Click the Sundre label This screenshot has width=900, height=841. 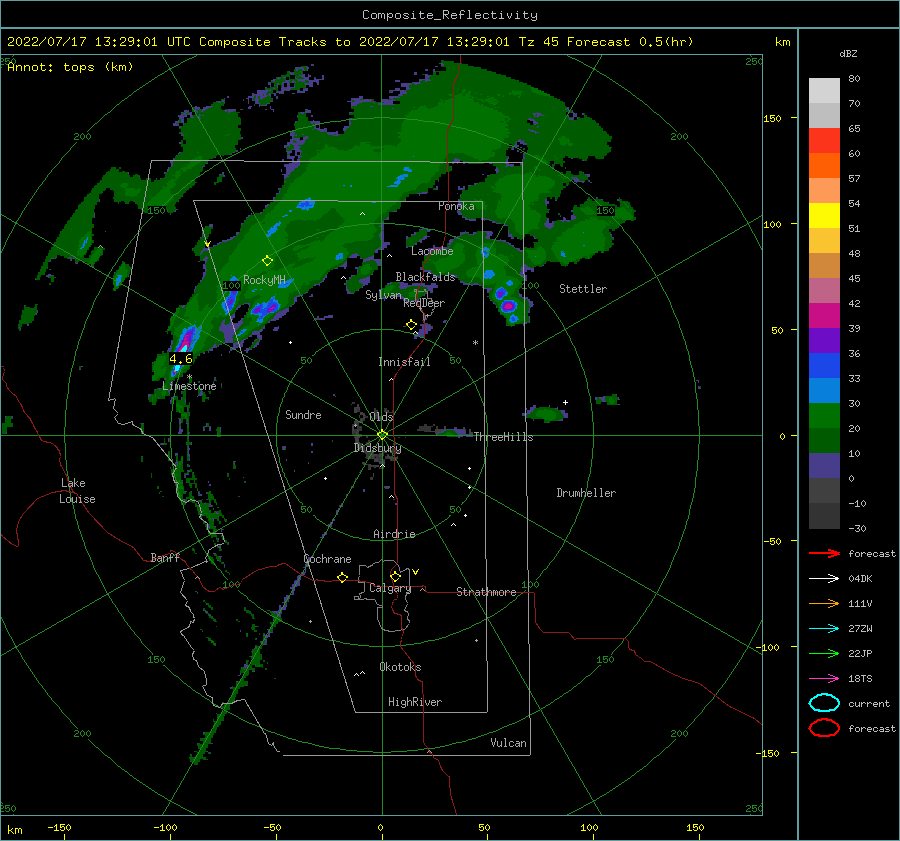coord(303,415)
